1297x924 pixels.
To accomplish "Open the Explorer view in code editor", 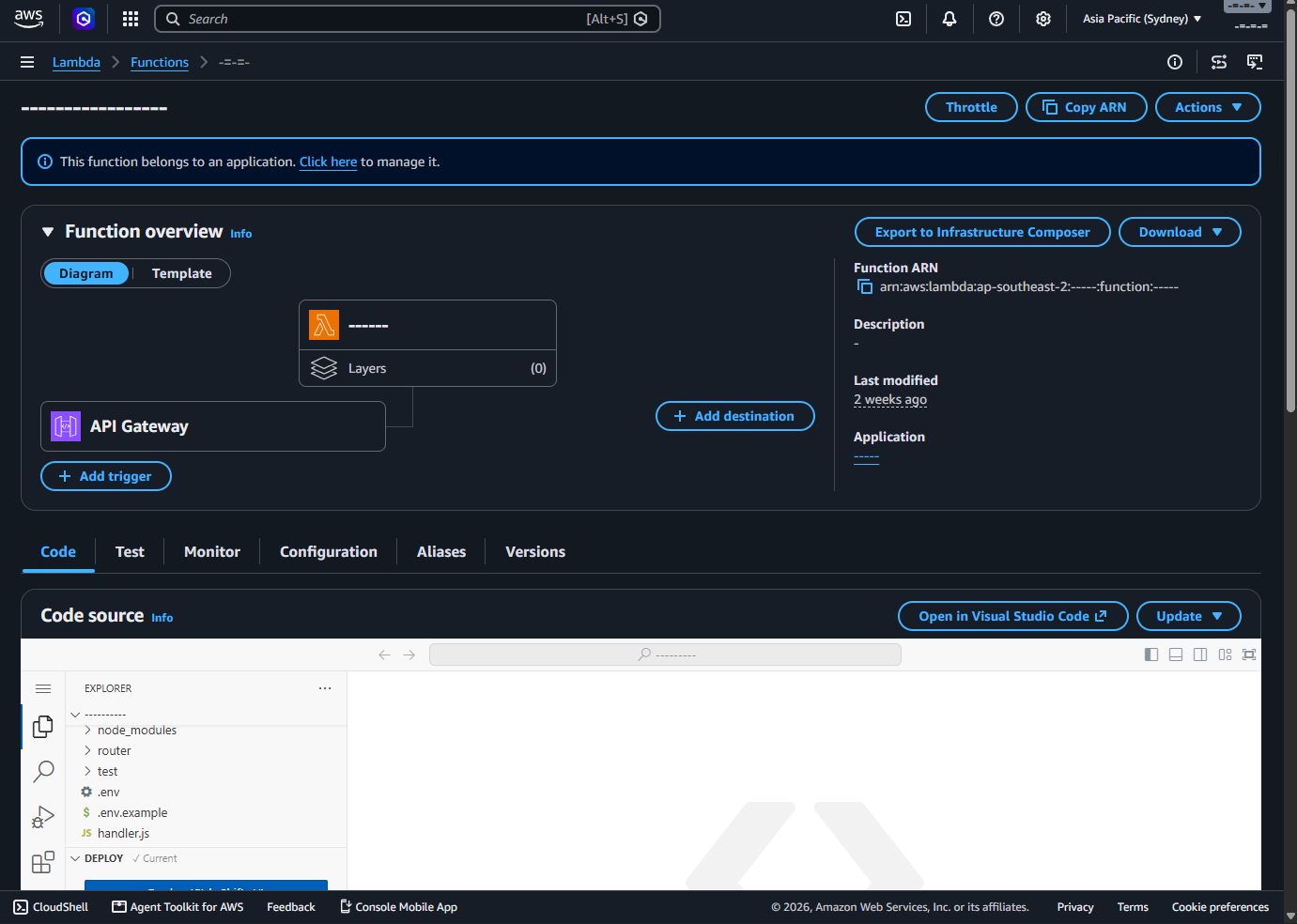I will (x=43, y=727).
